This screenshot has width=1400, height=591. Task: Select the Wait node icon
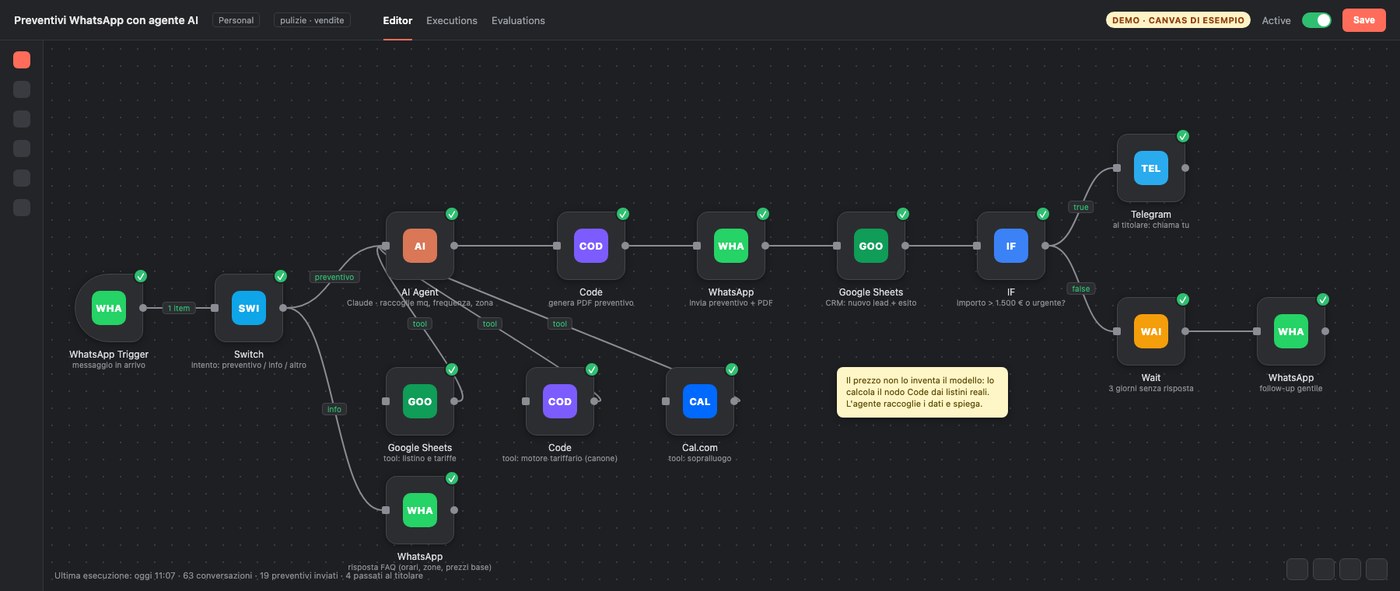point(1151,331)
